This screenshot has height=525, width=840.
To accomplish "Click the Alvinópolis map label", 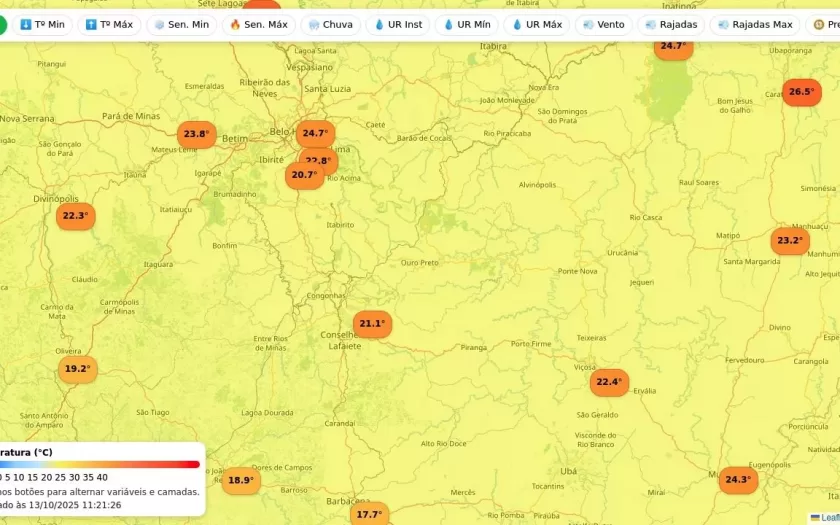I will 537,185.
